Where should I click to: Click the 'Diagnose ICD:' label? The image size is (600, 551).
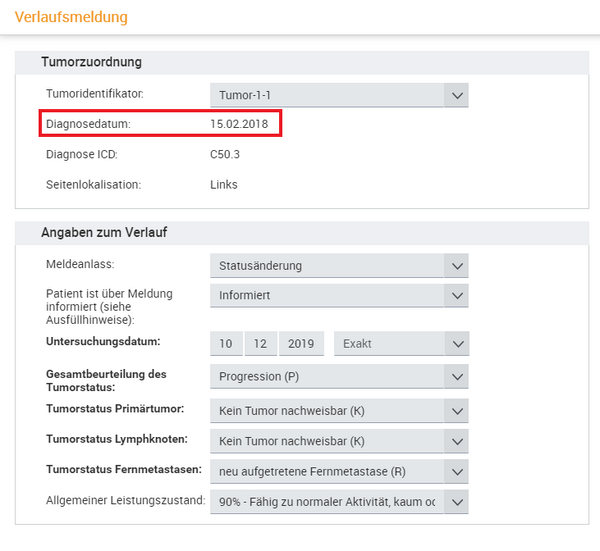(82, 154)
